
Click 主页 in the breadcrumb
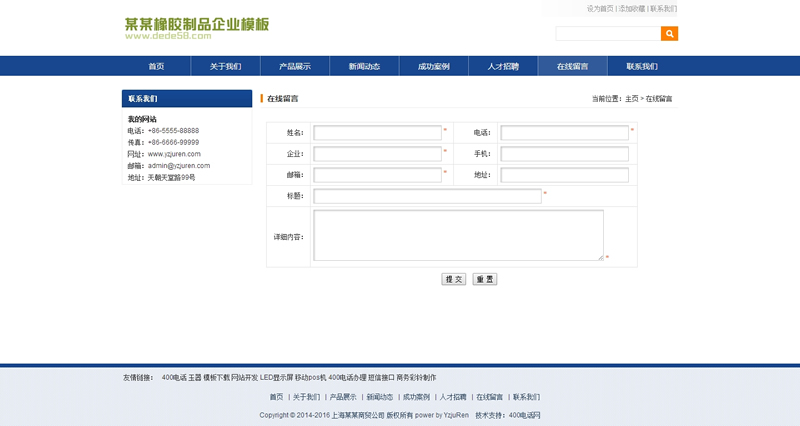point(631,99)
